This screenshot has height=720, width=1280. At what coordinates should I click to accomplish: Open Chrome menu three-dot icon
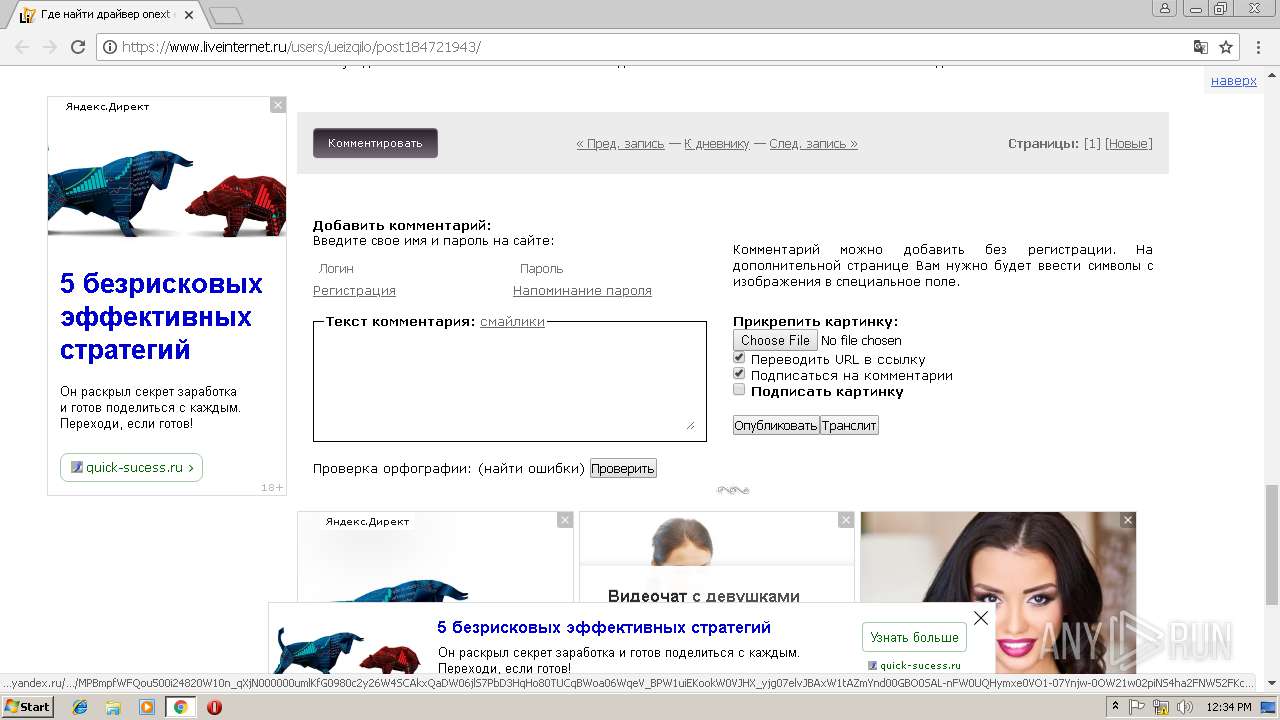pos(1258,47)
